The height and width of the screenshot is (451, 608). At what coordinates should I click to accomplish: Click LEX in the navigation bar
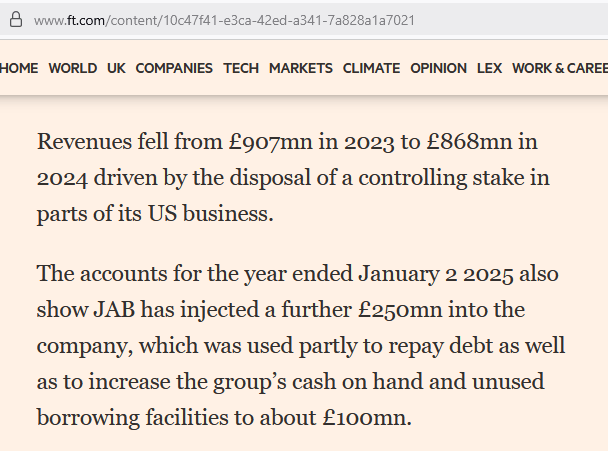[x=489, y=68]
